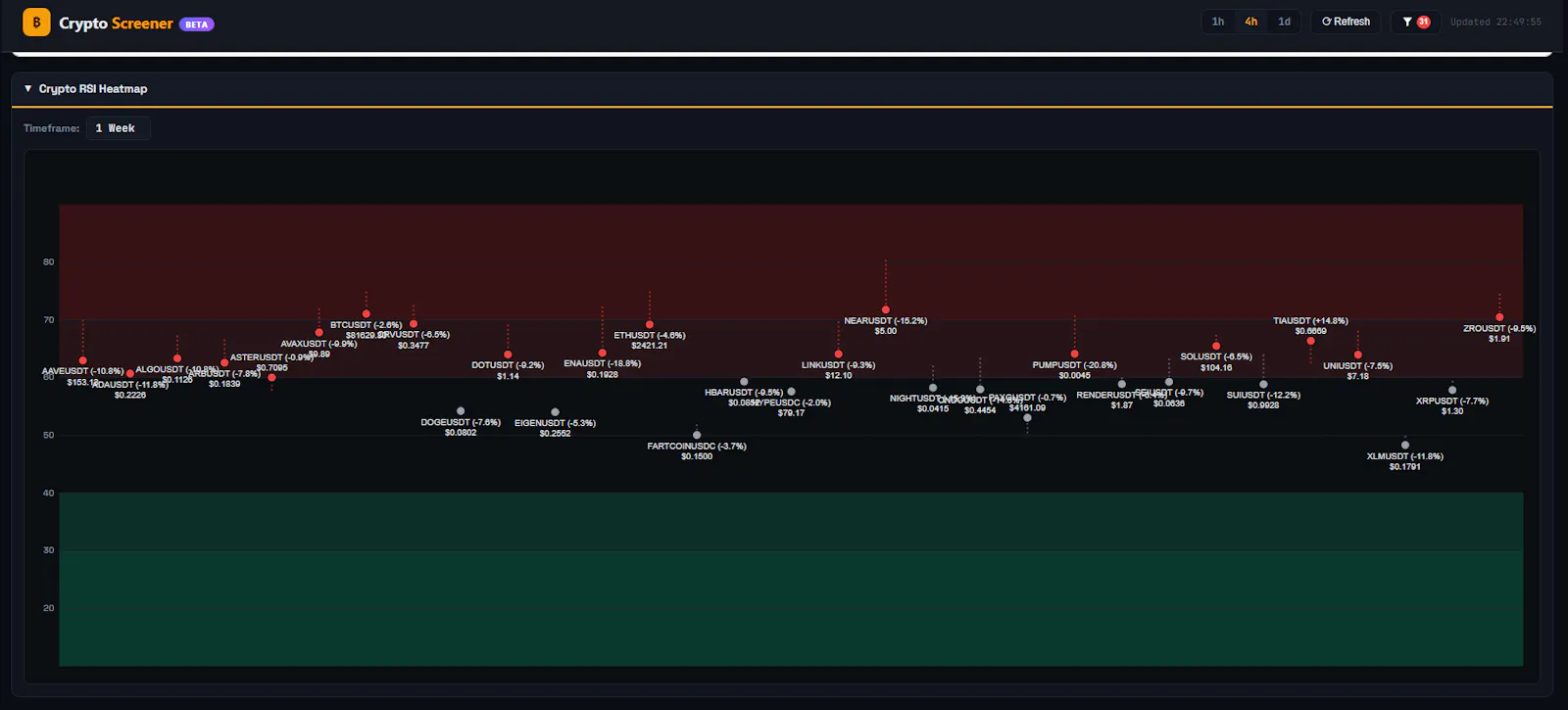Click the DOGEUSDT (-7.6%) label
The width and height of the screenshot is (1568, 710).
point(461,423)
